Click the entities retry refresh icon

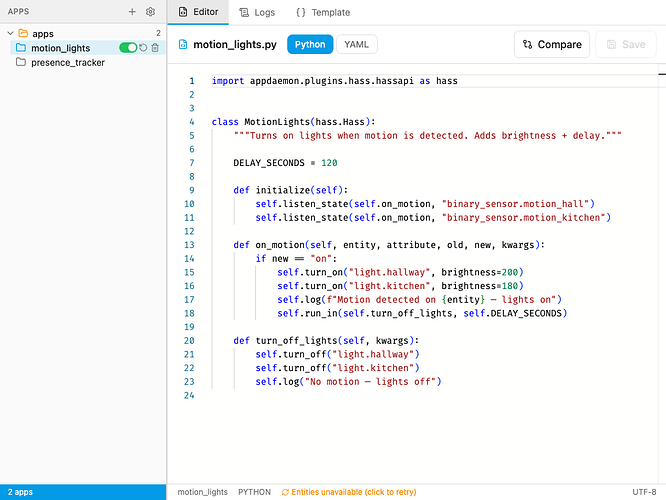[x=285, y=492]
